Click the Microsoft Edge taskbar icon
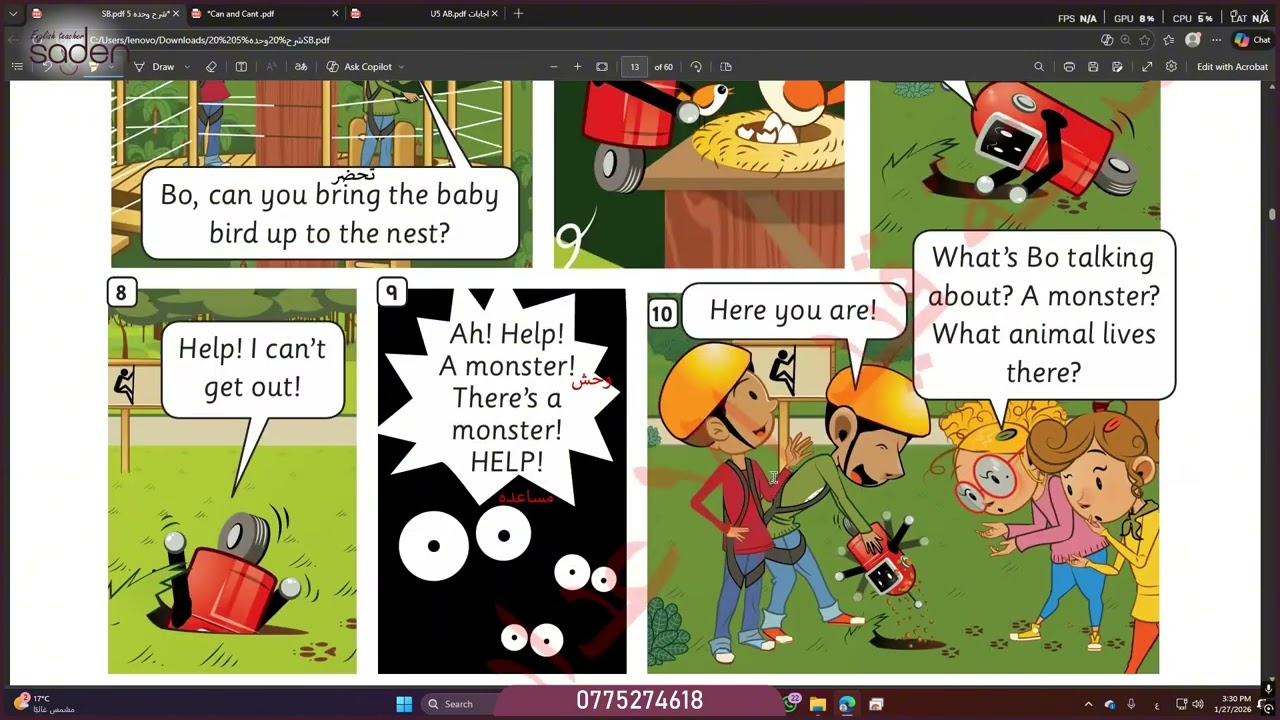This screenshot has height=720, width=1280. pos(847,704)
